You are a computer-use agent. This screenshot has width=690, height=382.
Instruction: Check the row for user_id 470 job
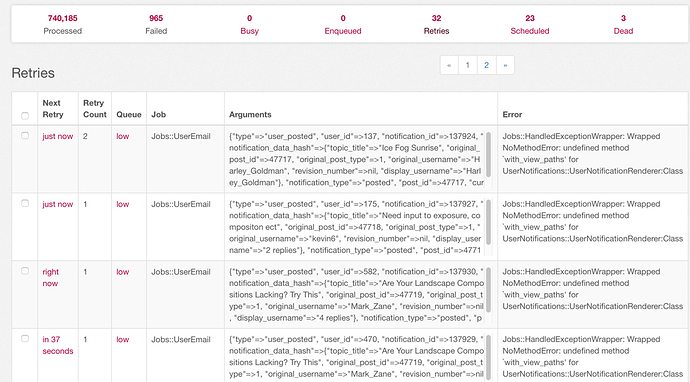(x=25, y=338)
